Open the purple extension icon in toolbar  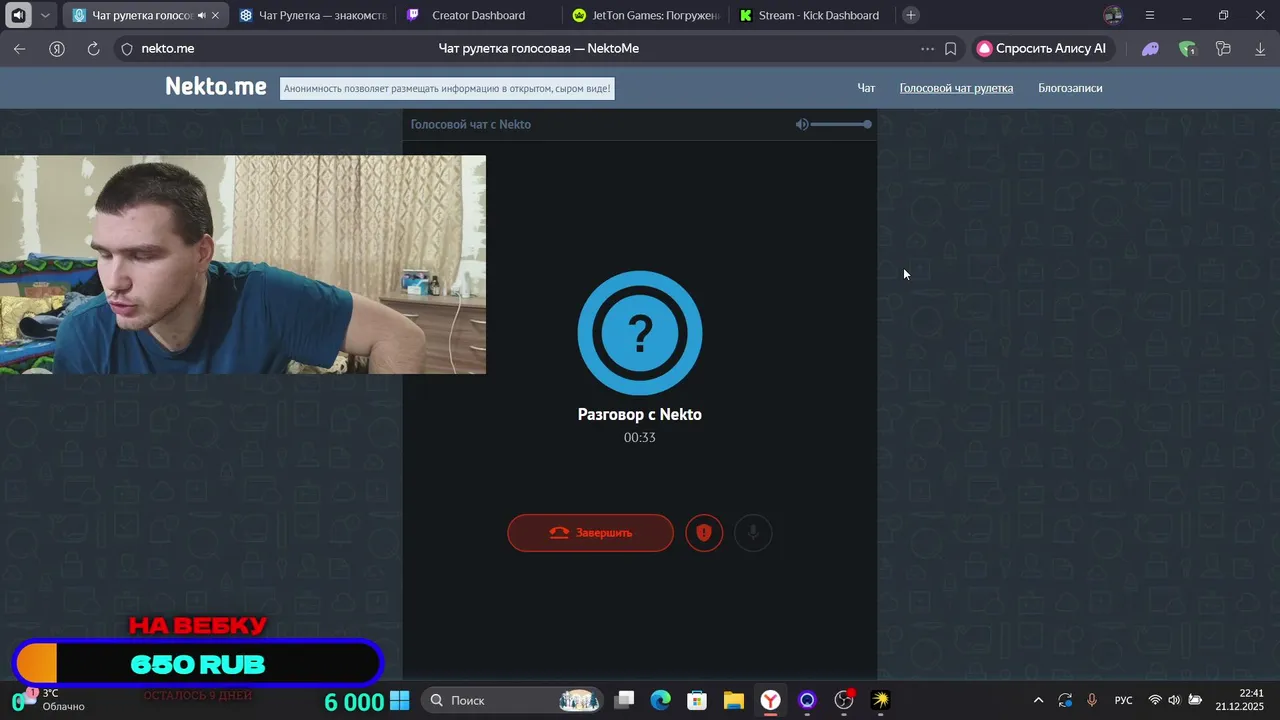tap(1150, 48)
